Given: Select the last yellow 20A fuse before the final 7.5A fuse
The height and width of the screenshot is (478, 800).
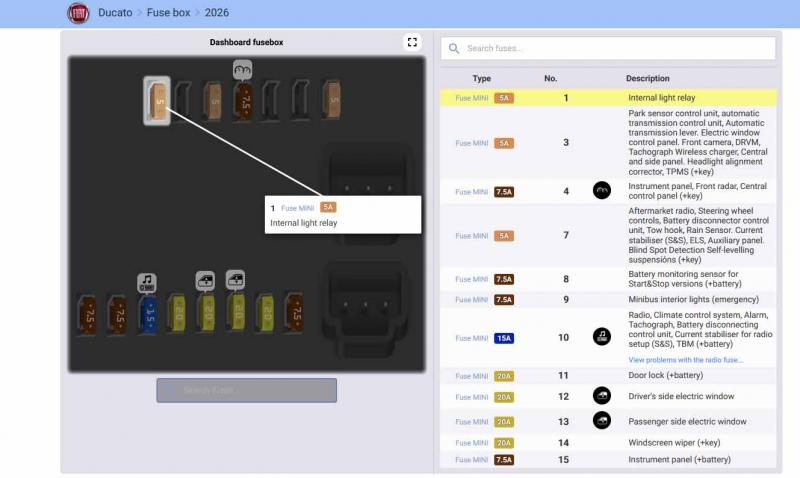Looking at the screenshot, I should tap(265, 313).
